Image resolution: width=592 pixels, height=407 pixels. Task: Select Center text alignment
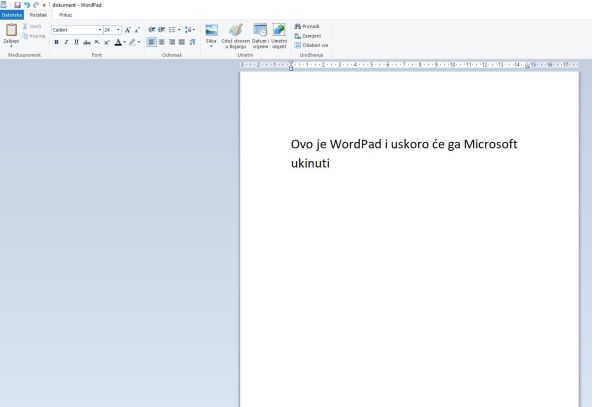tap(162, 42)
